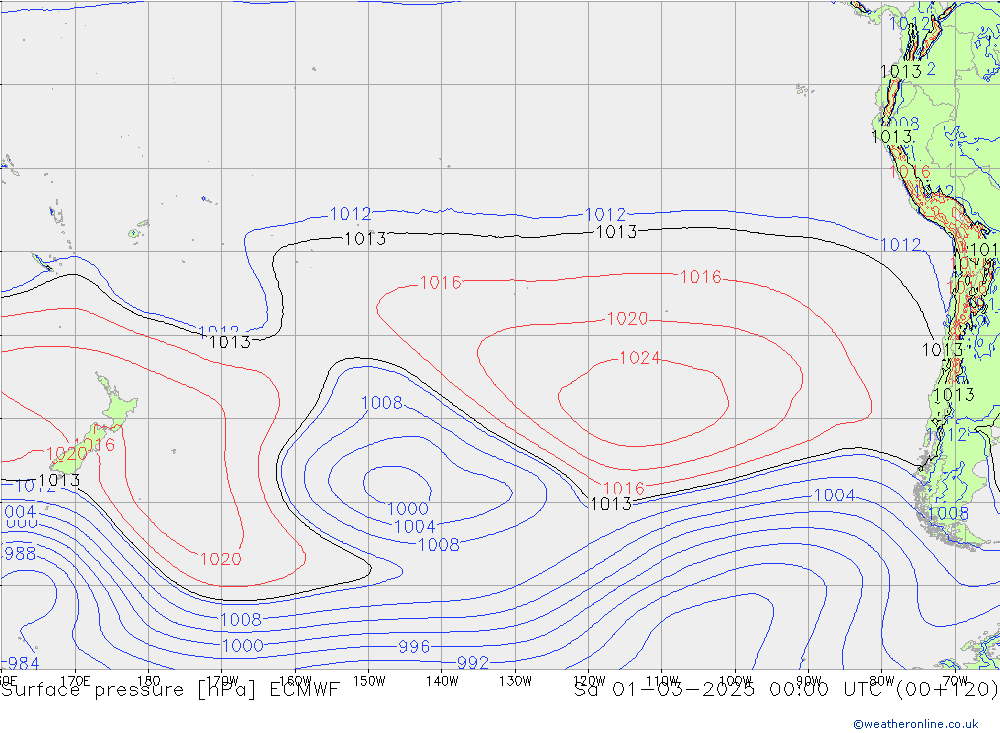
Task: Click the 988 isobar label
Action: [20, 554]
